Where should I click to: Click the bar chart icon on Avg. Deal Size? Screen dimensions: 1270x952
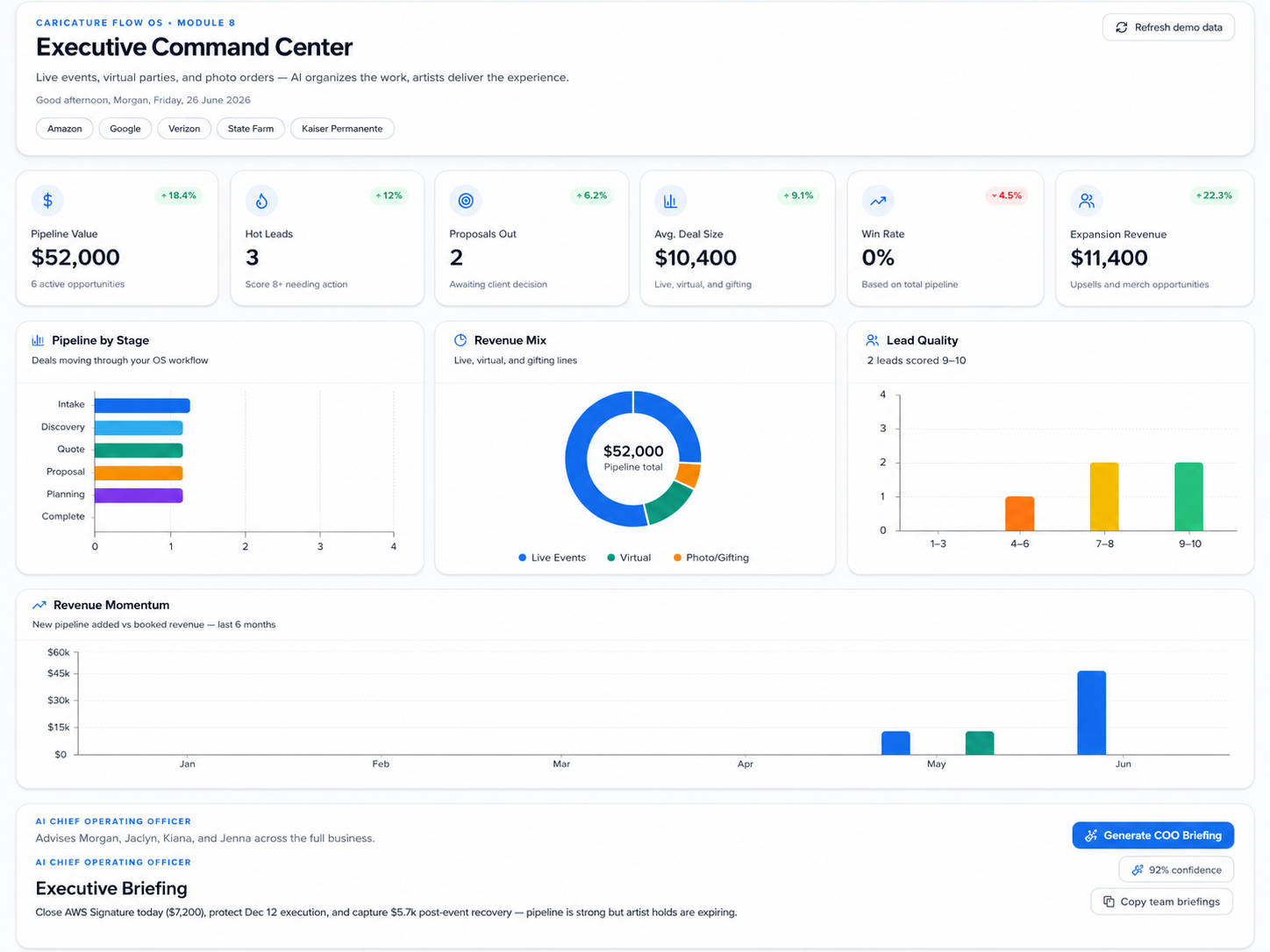tap(670, 201)
